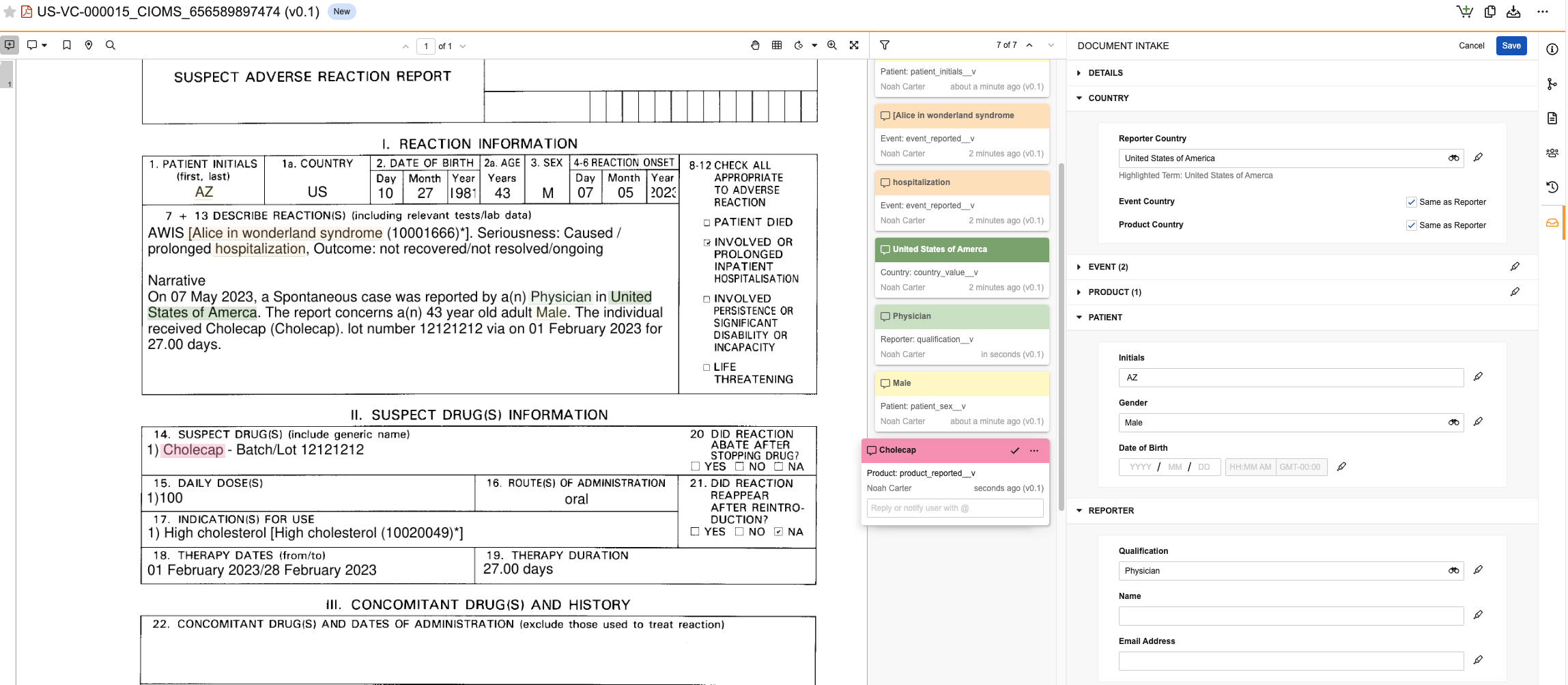This screenshot has height=685, width=1568.
Task: Expand the EVENT (2) section
Action: tap(1079, 267)
